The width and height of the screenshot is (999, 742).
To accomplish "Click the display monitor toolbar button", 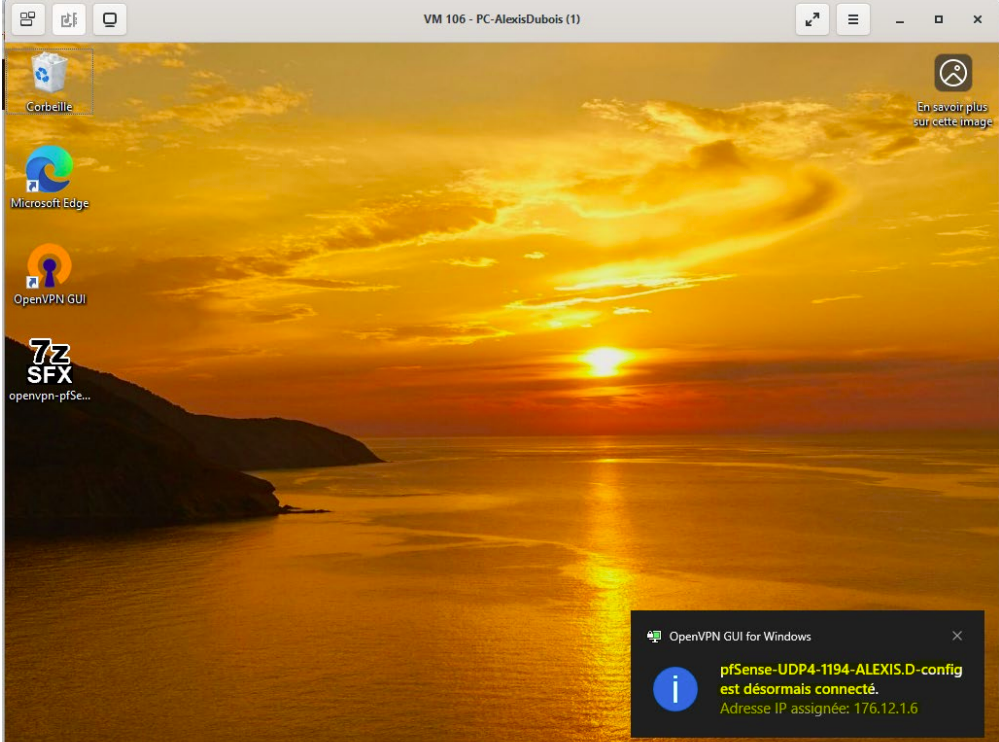I will tap(110, 19).
